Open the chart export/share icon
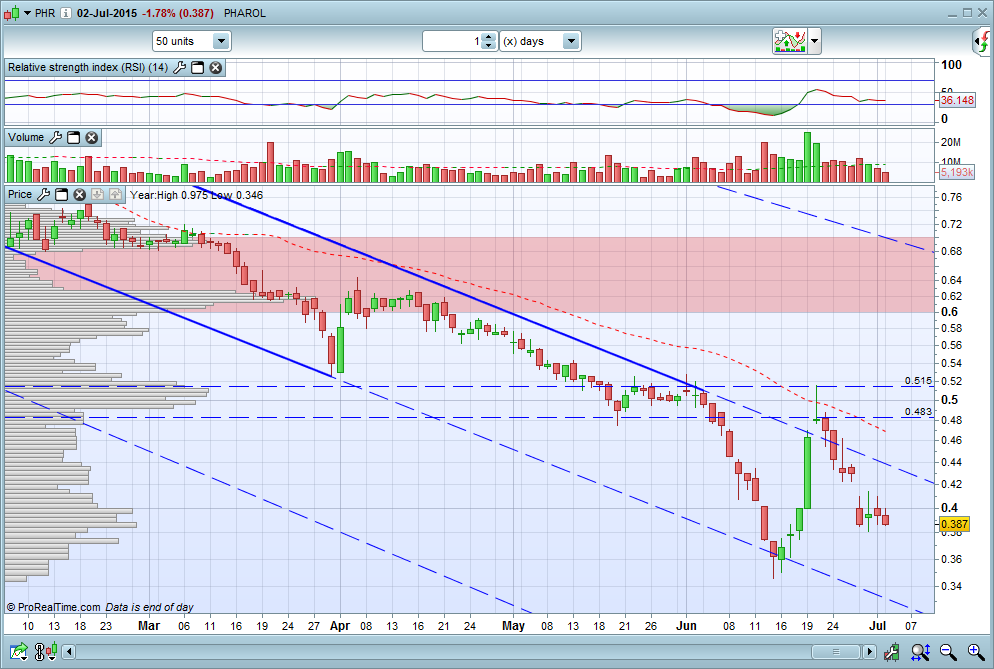 click(x=19, y=651)
